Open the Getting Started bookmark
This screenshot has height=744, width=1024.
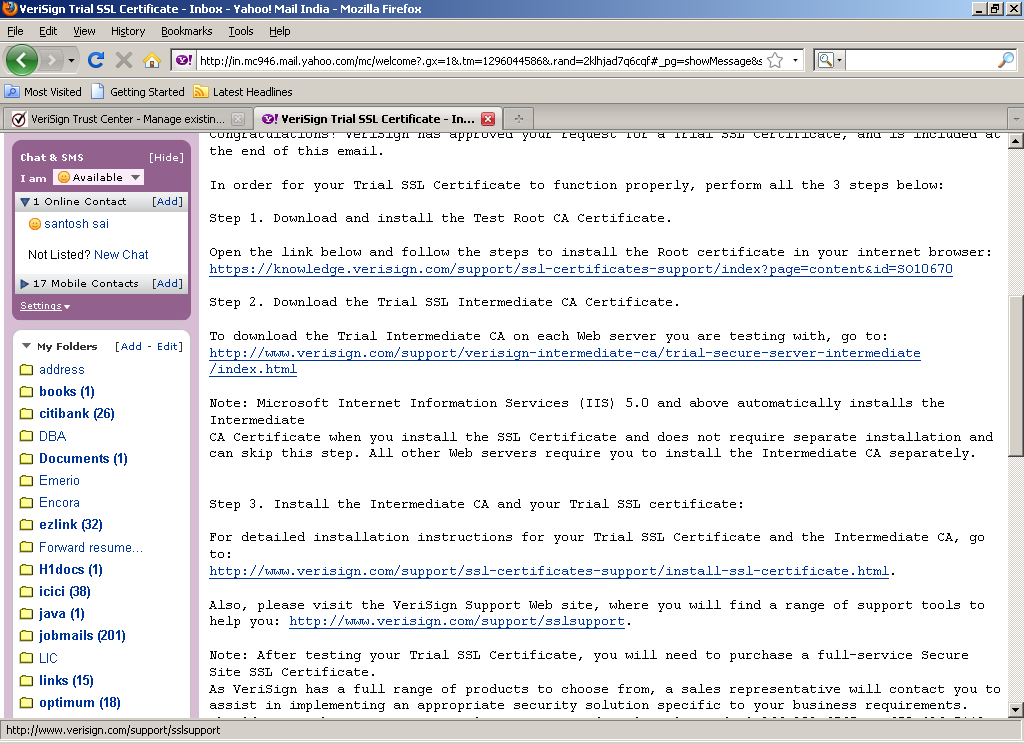pos(138,91)
